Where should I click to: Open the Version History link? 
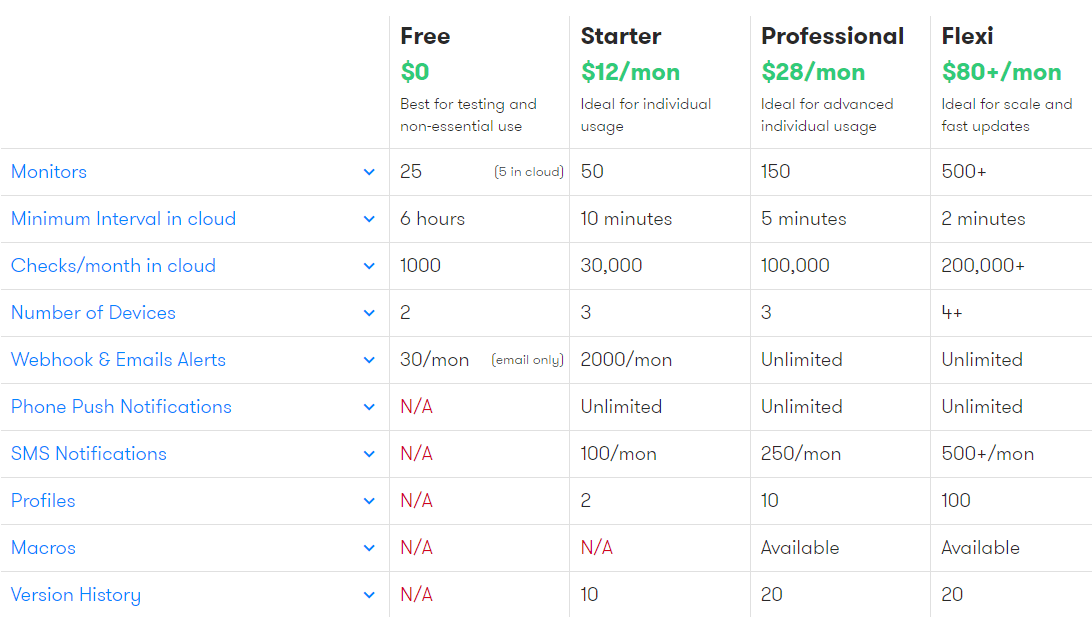point(76,595)
